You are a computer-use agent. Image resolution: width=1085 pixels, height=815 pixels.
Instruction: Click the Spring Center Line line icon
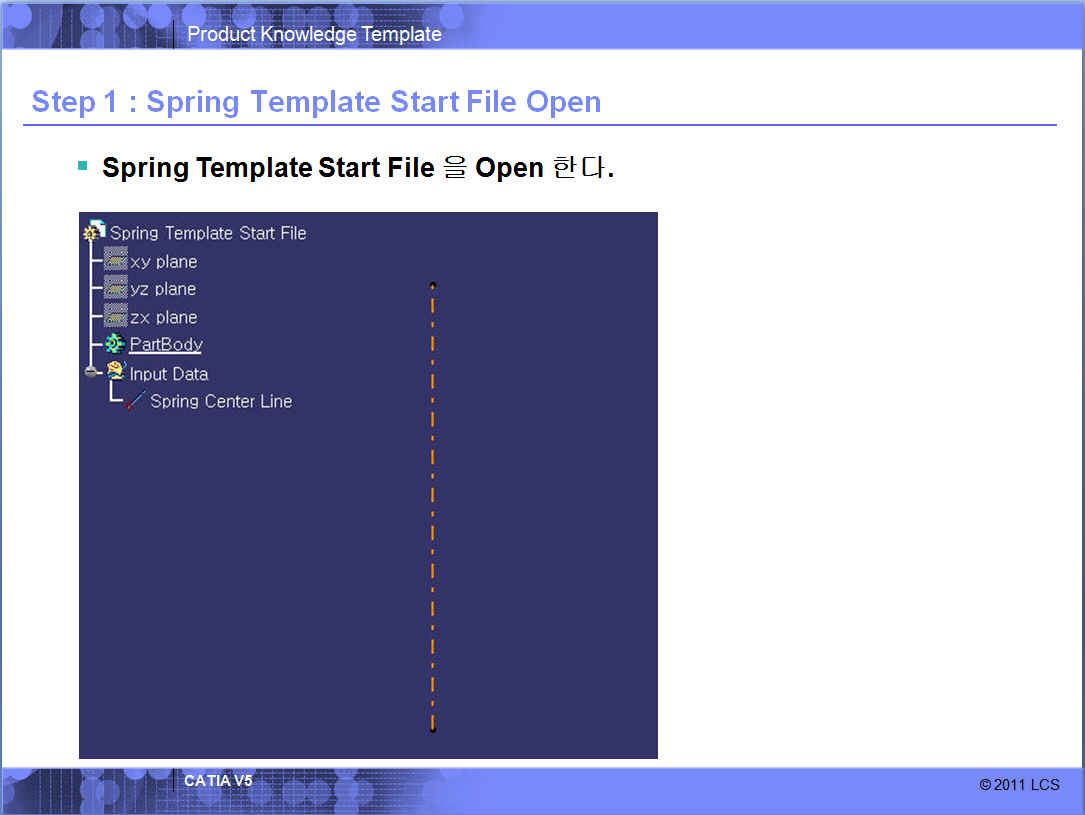pos(136,401)
